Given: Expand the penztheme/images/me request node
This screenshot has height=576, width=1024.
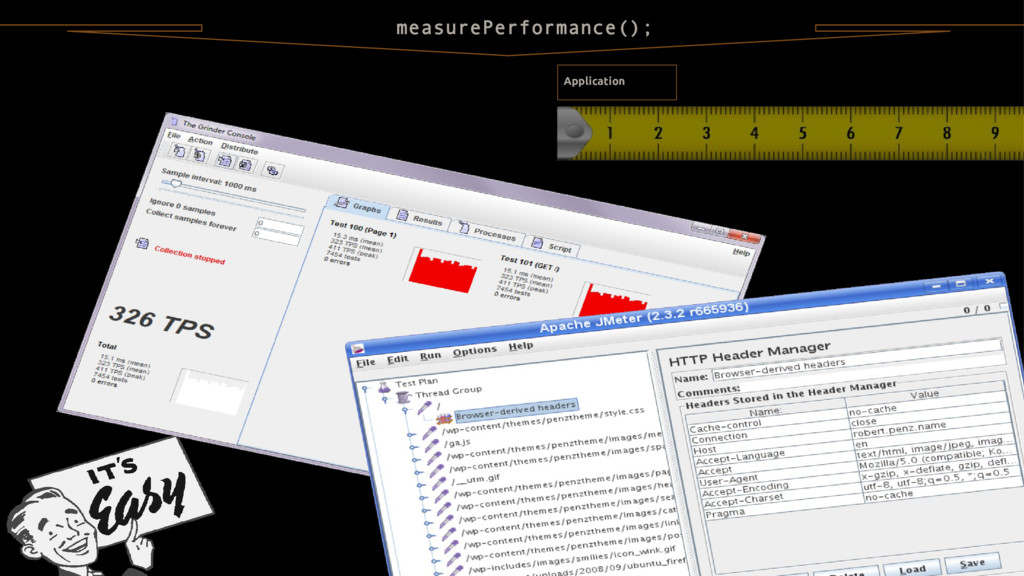Looking at the screenshot, I should (415, 460).
